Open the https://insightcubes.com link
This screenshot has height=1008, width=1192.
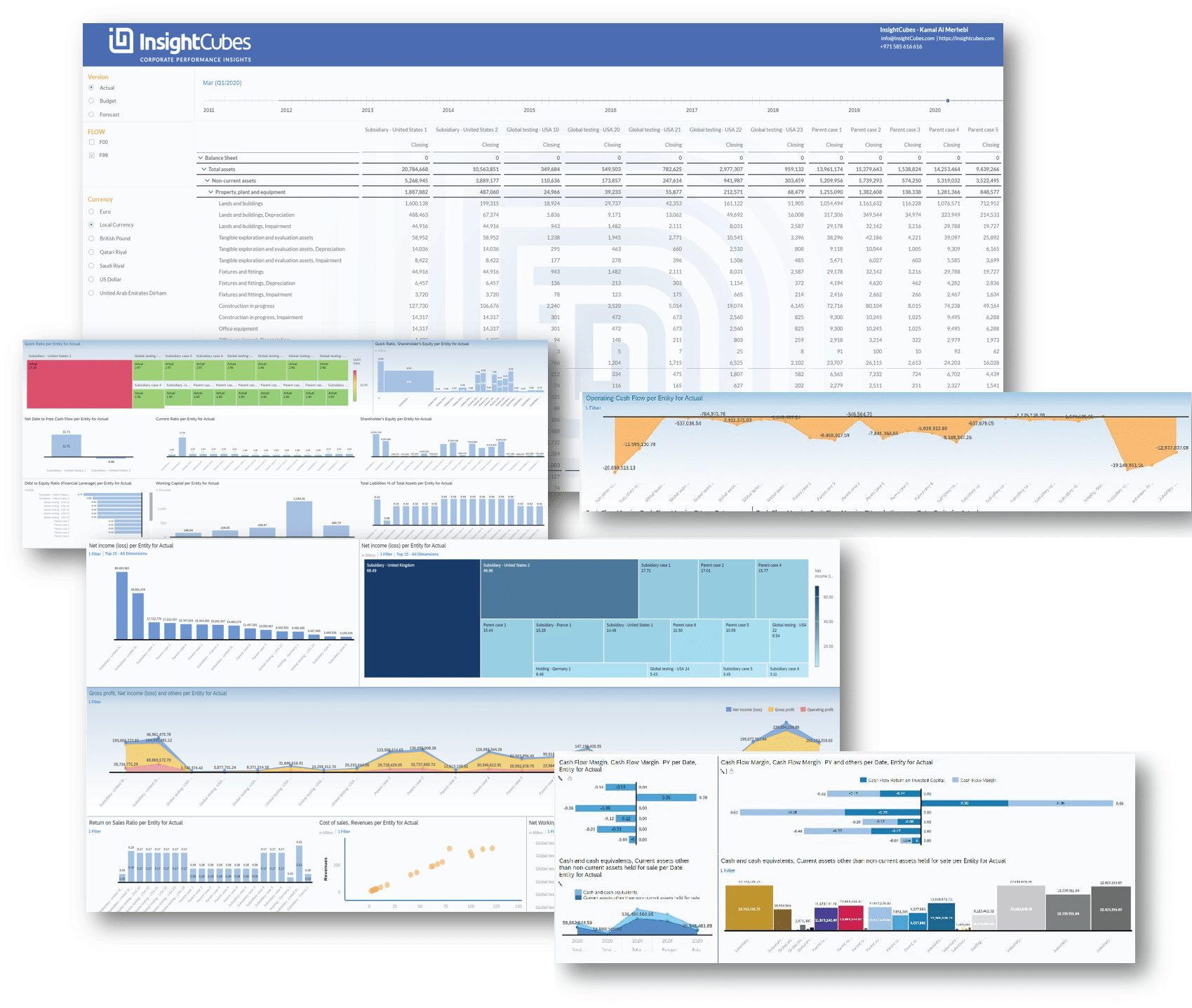pyautogui.click(x=966, y=39)
